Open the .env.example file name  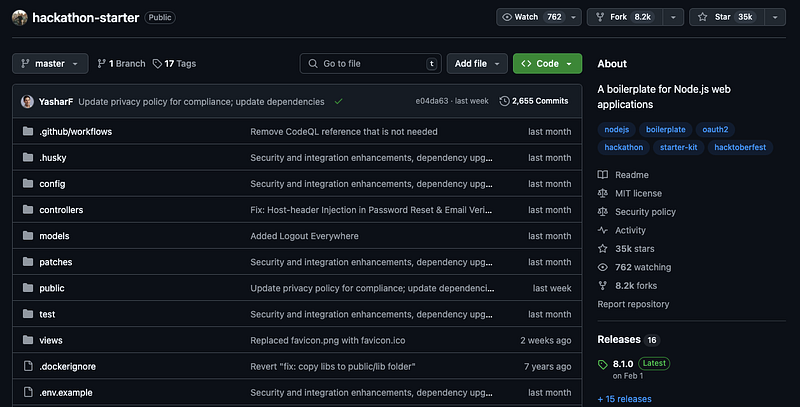point(66,392)
